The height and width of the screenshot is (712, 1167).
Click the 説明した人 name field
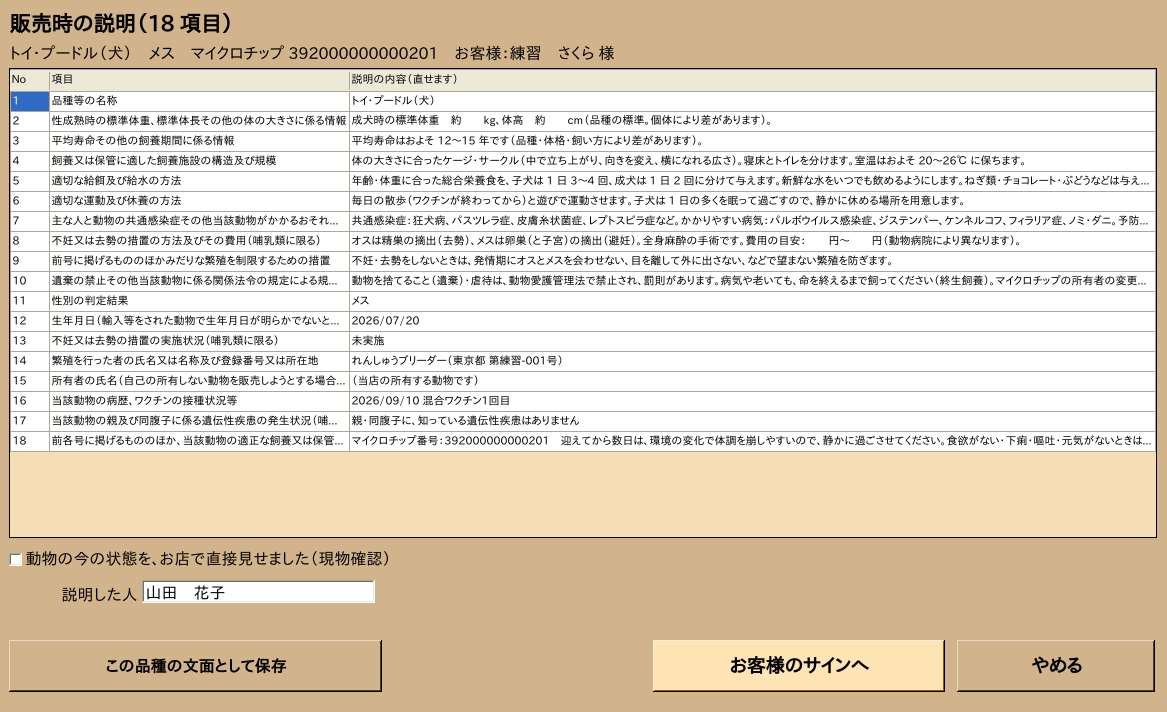258,592
